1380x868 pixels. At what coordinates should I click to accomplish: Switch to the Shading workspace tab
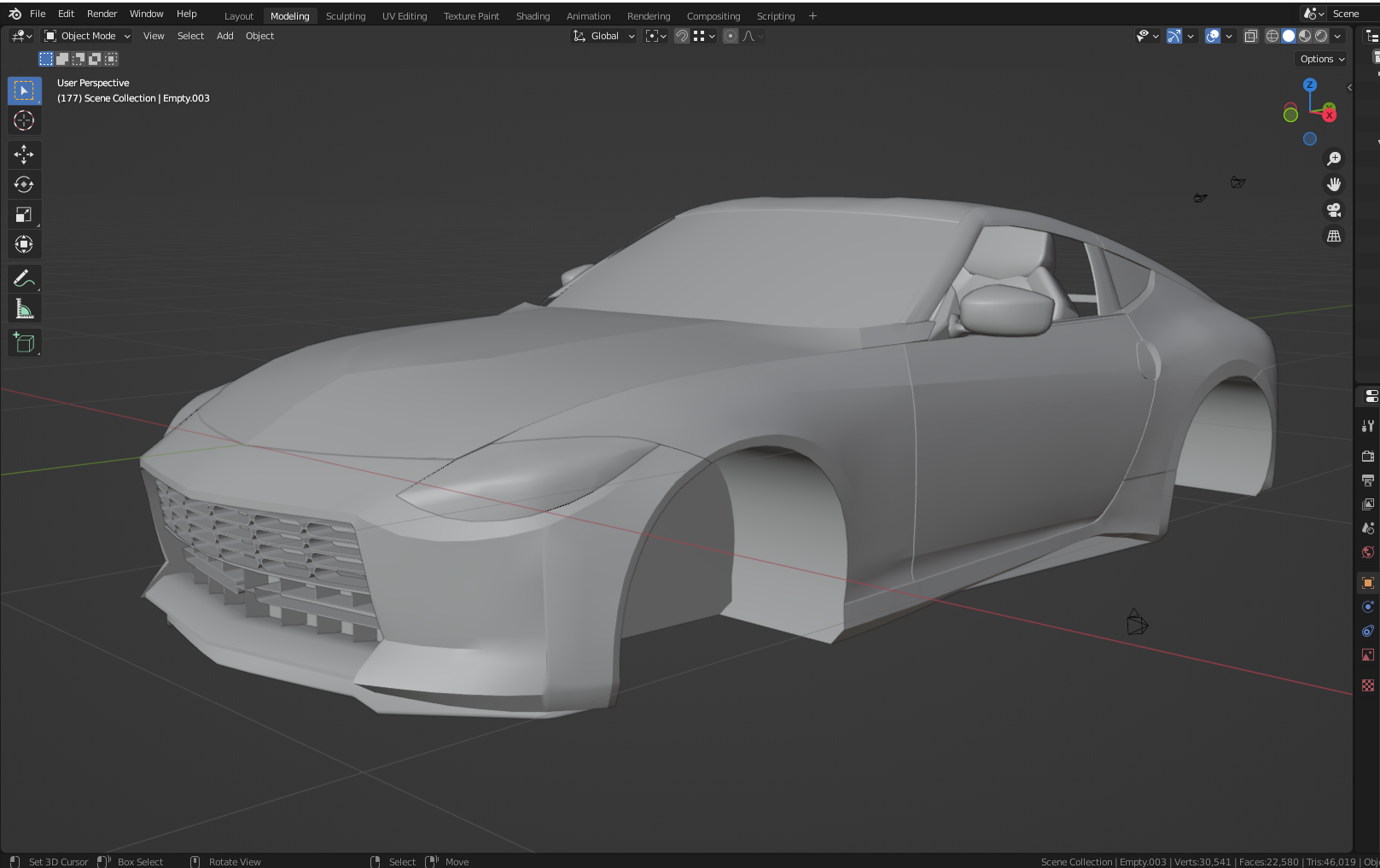[x=533, y=16]
